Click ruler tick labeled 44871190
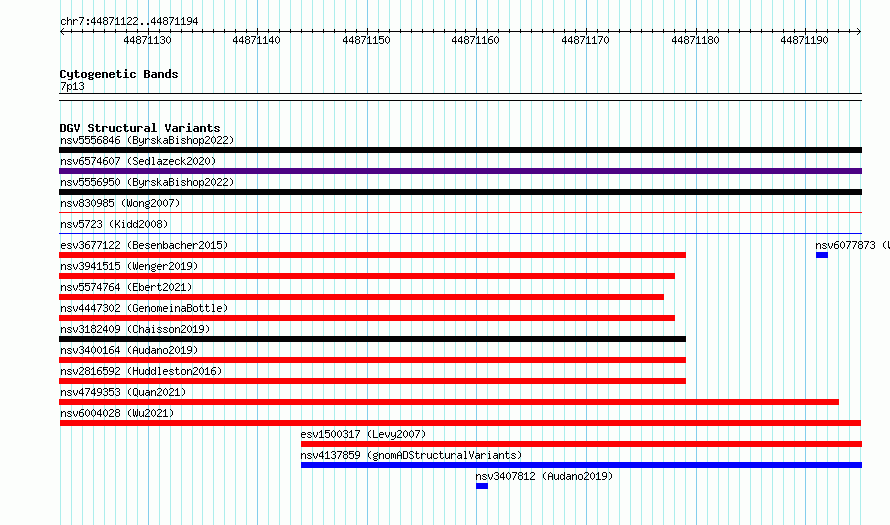The width and height of the screenshot is (890, 525). (804, 40)
